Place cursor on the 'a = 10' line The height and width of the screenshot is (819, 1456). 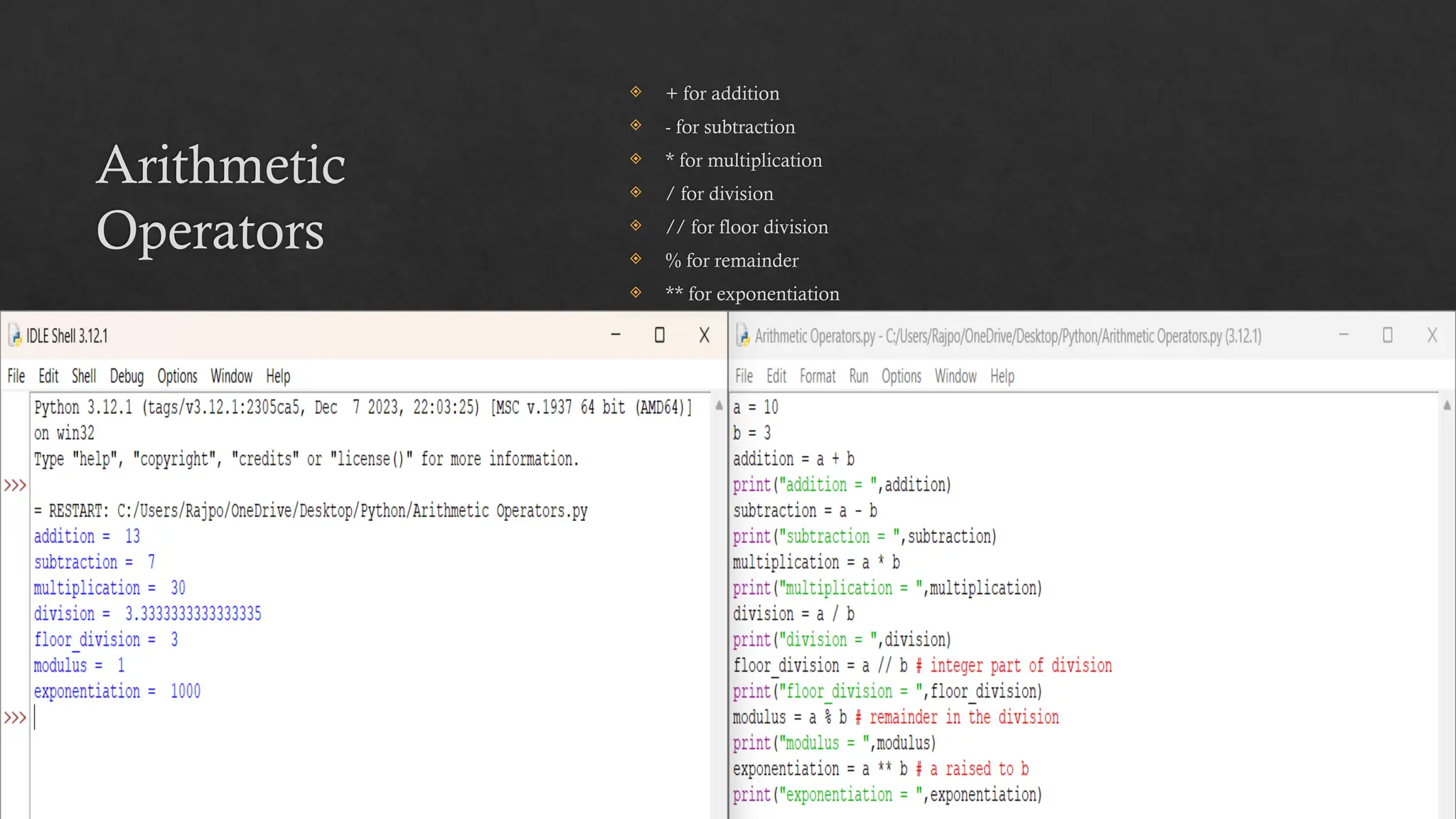(x=756, y=407)
